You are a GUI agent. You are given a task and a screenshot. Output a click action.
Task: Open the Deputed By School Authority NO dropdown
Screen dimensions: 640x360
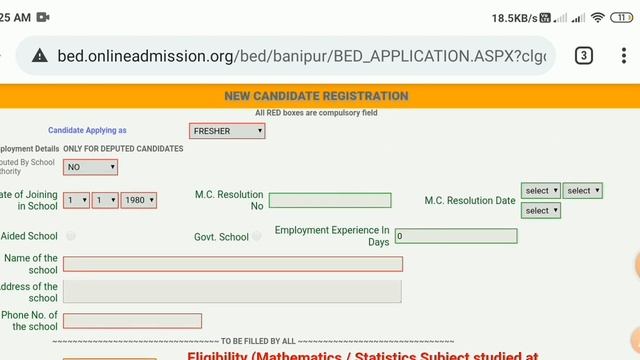click(90, 167)
